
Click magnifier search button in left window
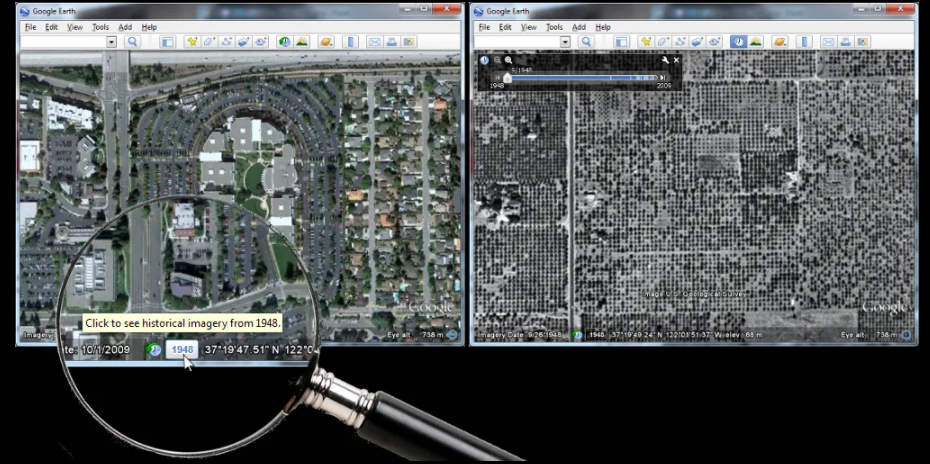[x=132, y=42]
